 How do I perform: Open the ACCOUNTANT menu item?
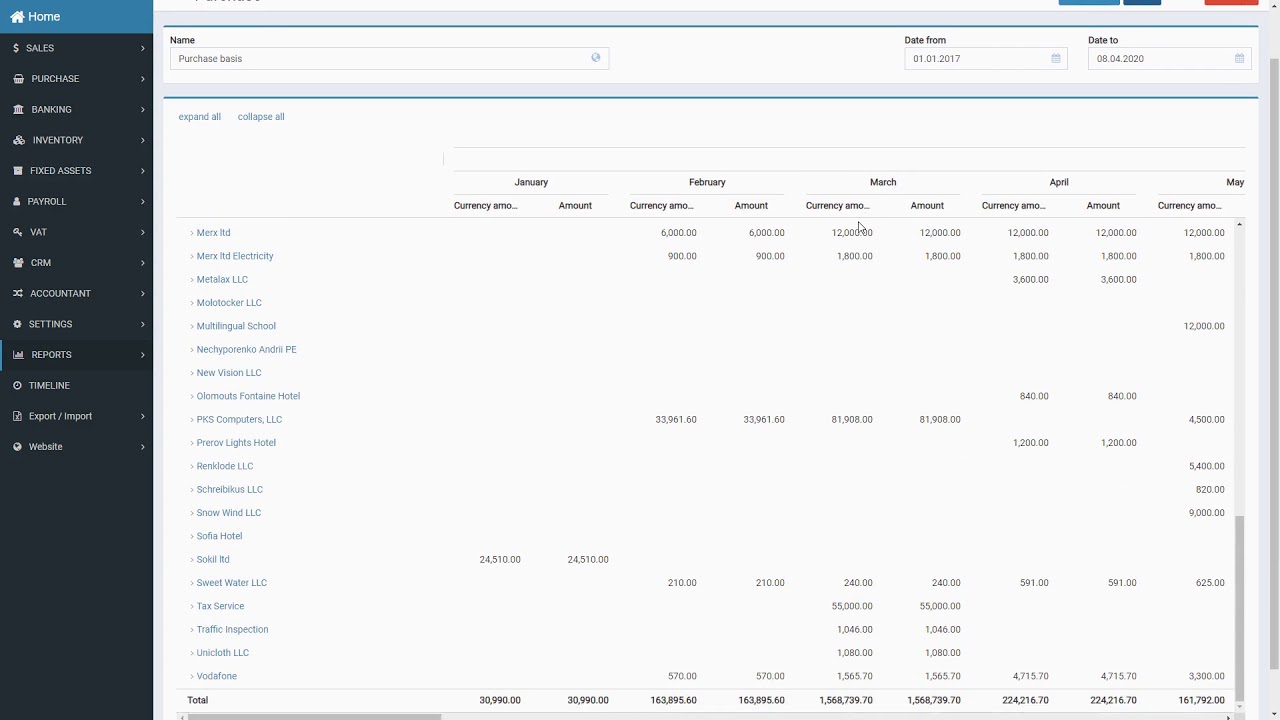[x=77, y=293]
